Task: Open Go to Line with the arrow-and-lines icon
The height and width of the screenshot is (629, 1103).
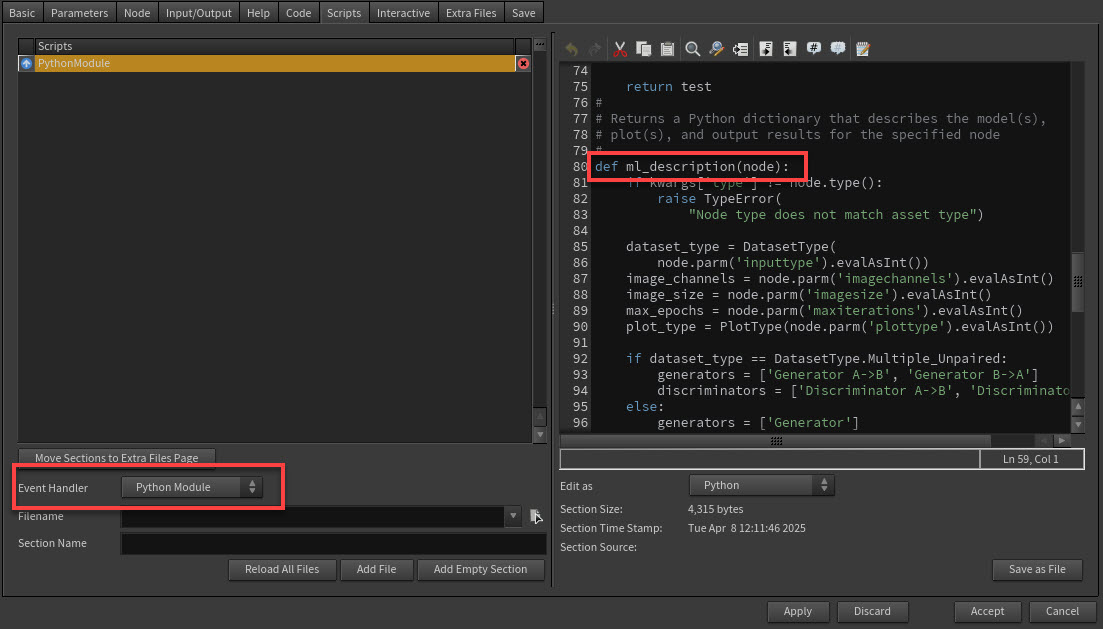Action: [740, 49]
